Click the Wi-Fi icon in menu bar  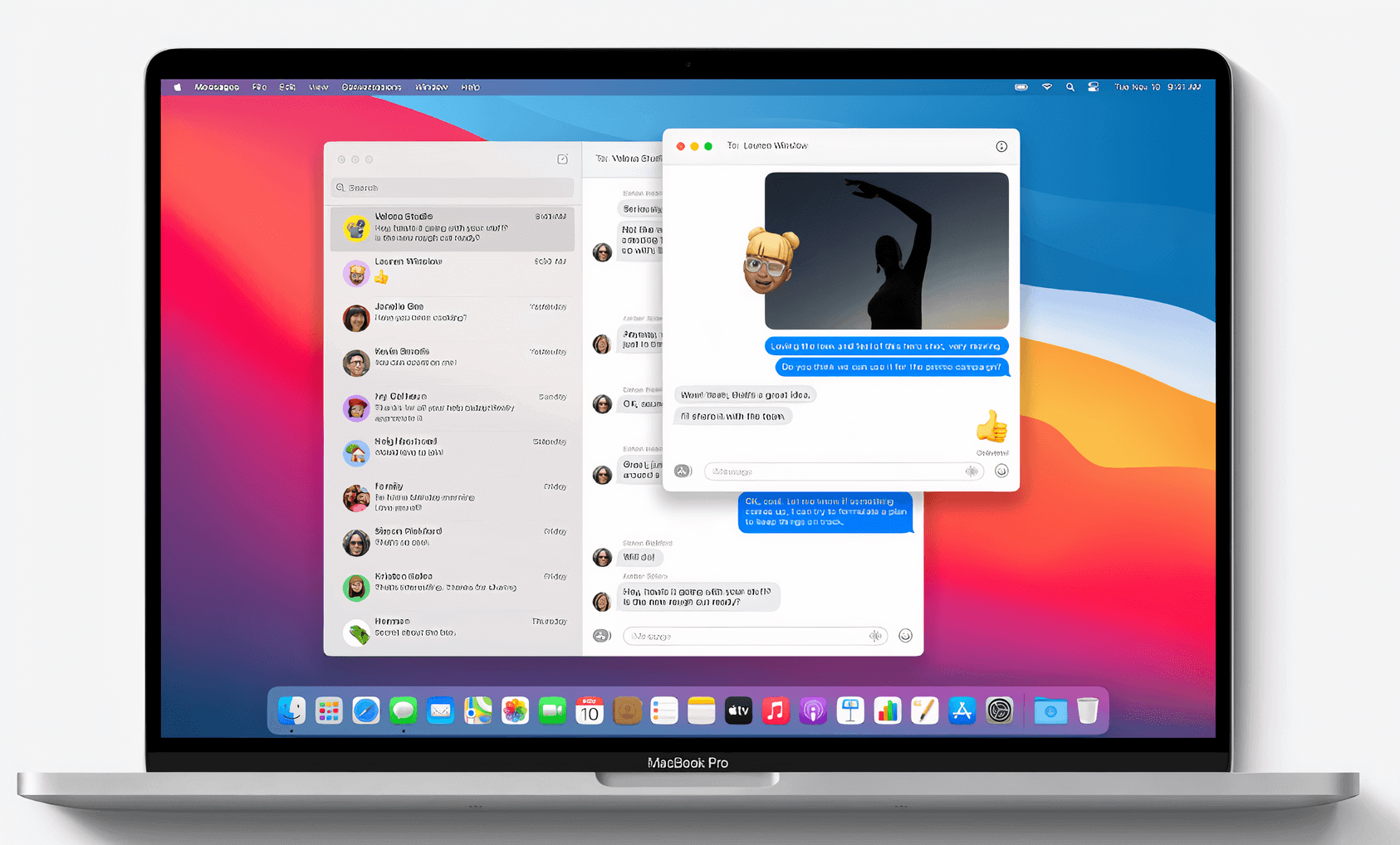[1047, 86]
